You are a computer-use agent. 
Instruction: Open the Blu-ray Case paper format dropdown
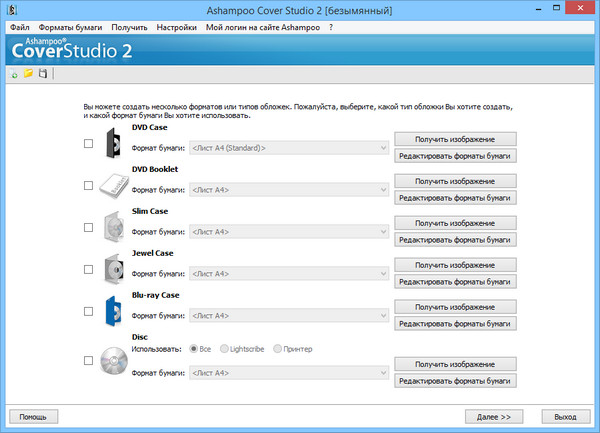coord(289,315)
